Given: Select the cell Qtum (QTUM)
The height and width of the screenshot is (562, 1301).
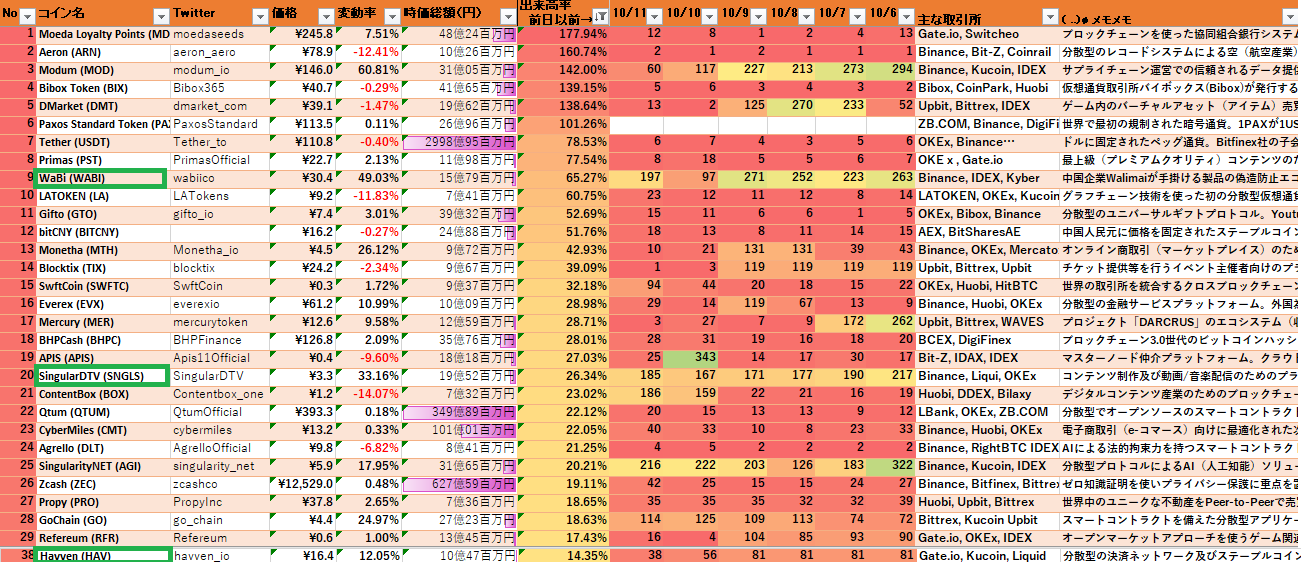Looking at the screenshot, I should tap(103, 412).
